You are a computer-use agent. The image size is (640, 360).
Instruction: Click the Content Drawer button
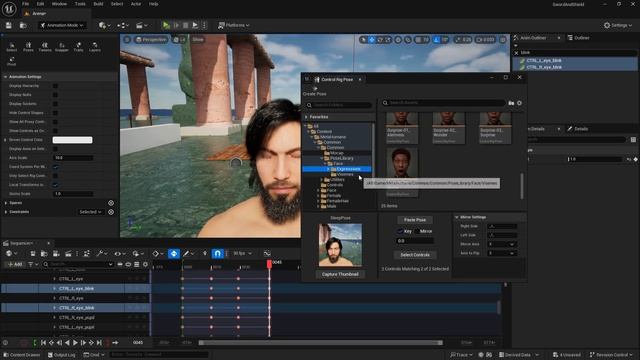[22, 355]
